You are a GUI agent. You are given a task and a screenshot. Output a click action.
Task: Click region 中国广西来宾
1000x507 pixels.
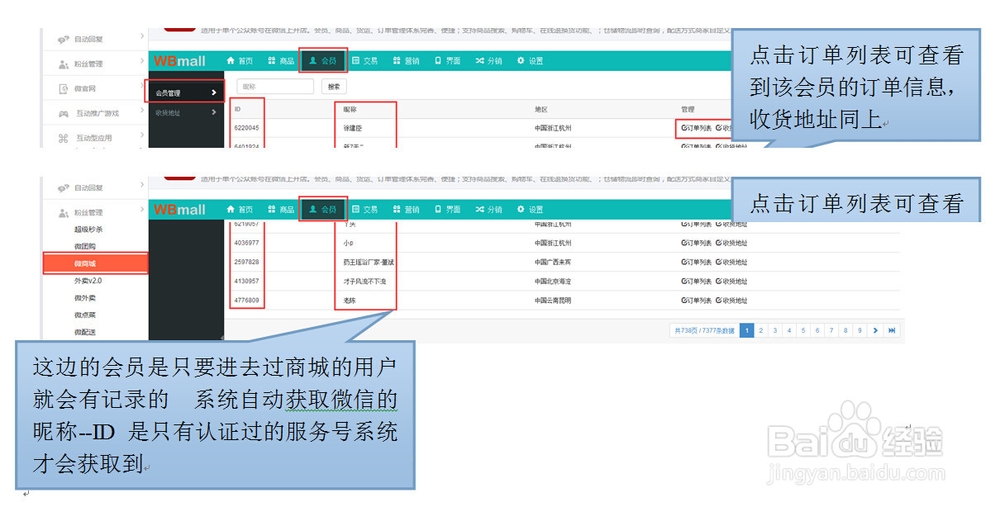(x=553, y=262)
